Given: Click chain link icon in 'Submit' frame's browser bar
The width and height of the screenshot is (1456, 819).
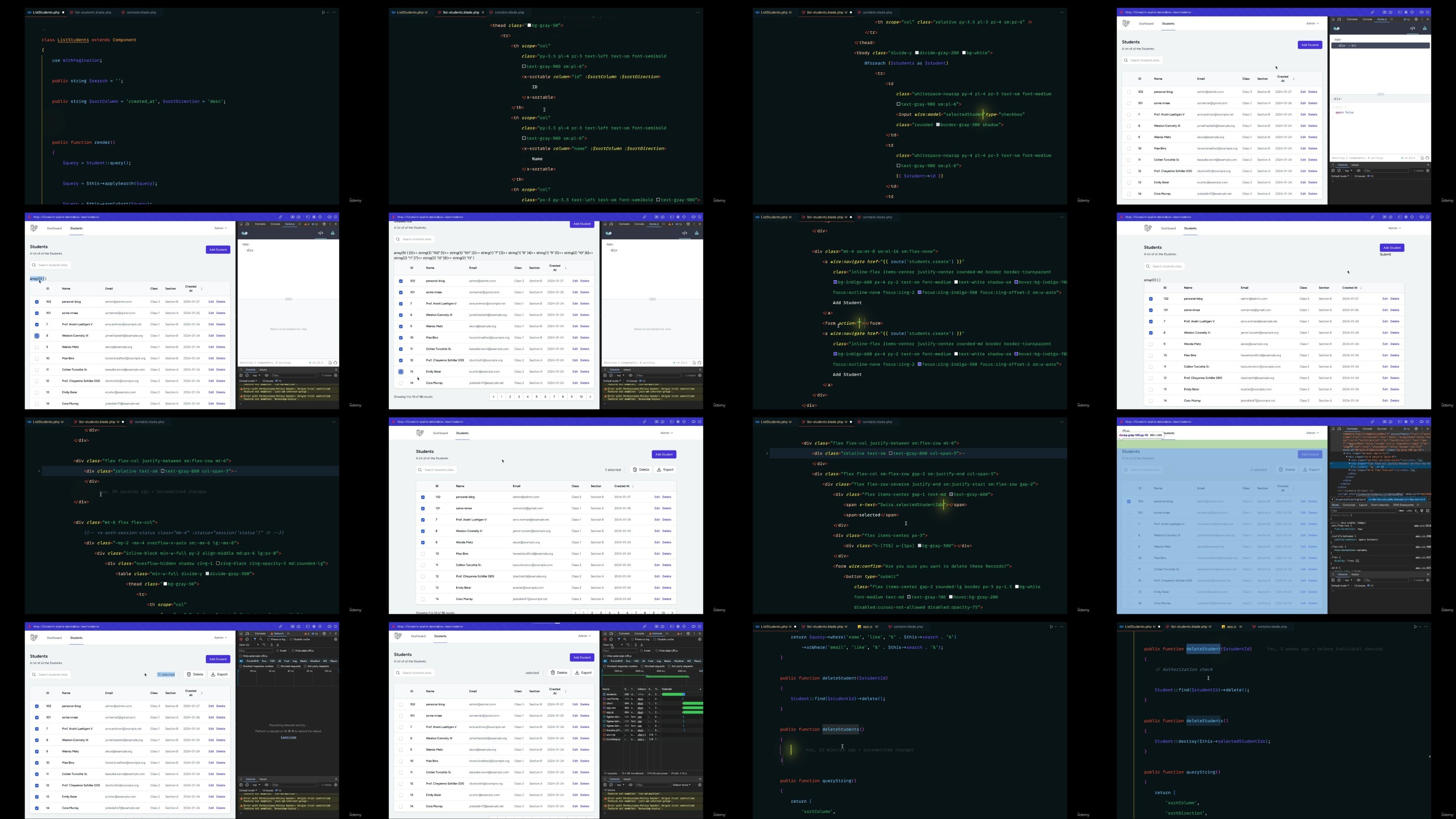Looking at the screenshot, I should point(1372,217).
